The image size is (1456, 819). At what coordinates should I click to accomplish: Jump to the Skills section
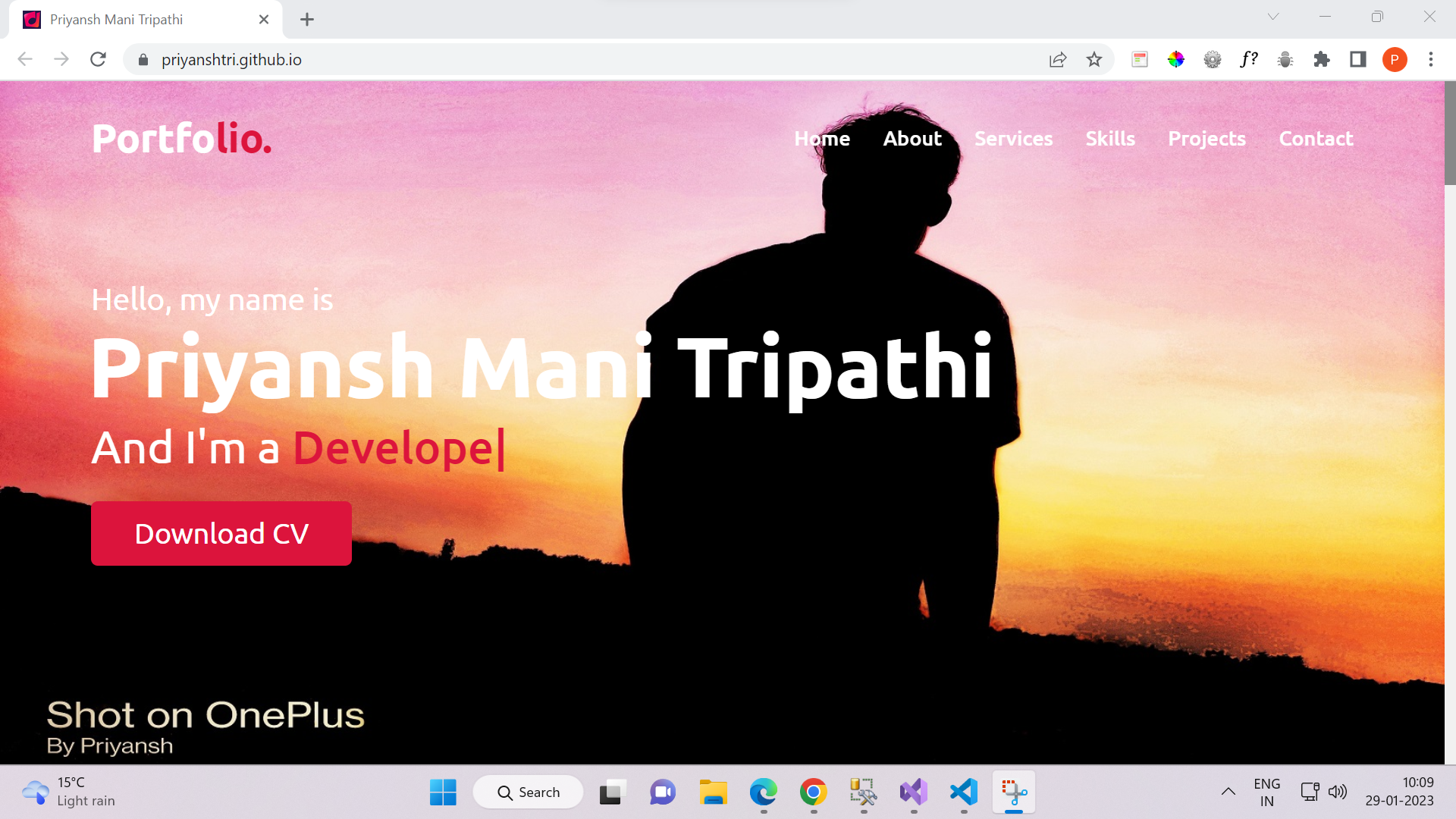pyautogui.click(x=1110, y=139)
